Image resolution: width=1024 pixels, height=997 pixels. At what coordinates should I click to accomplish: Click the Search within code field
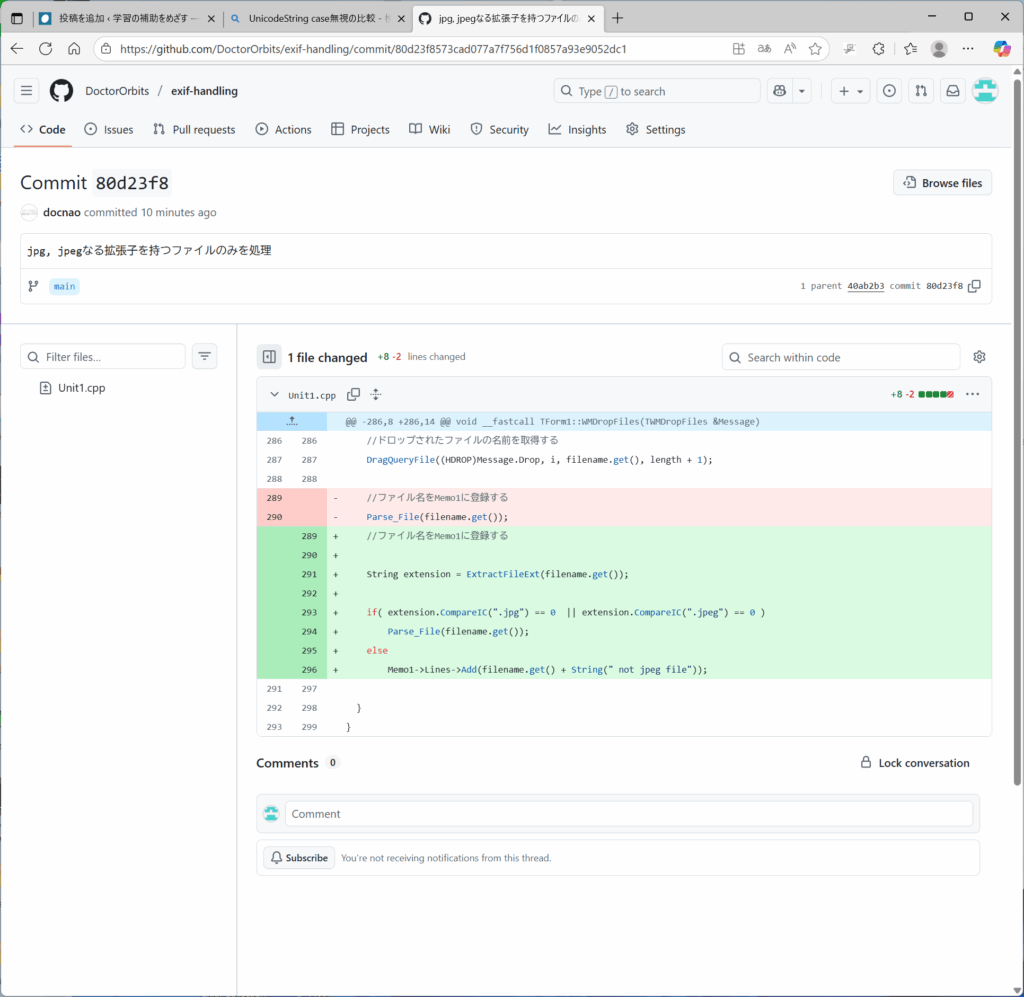840,357
